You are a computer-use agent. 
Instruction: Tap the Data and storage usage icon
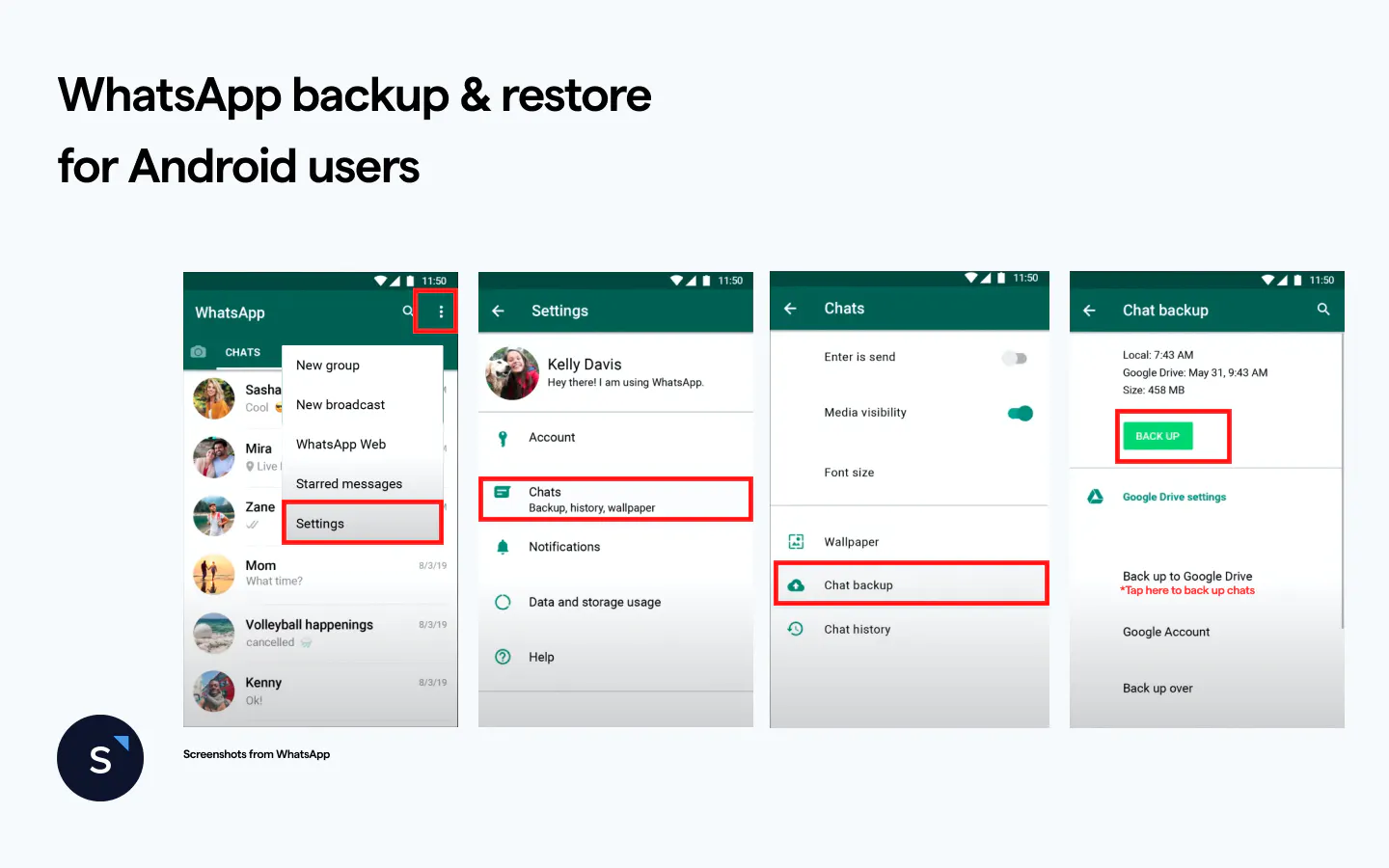pyautogui.click(x=503, y=602)
